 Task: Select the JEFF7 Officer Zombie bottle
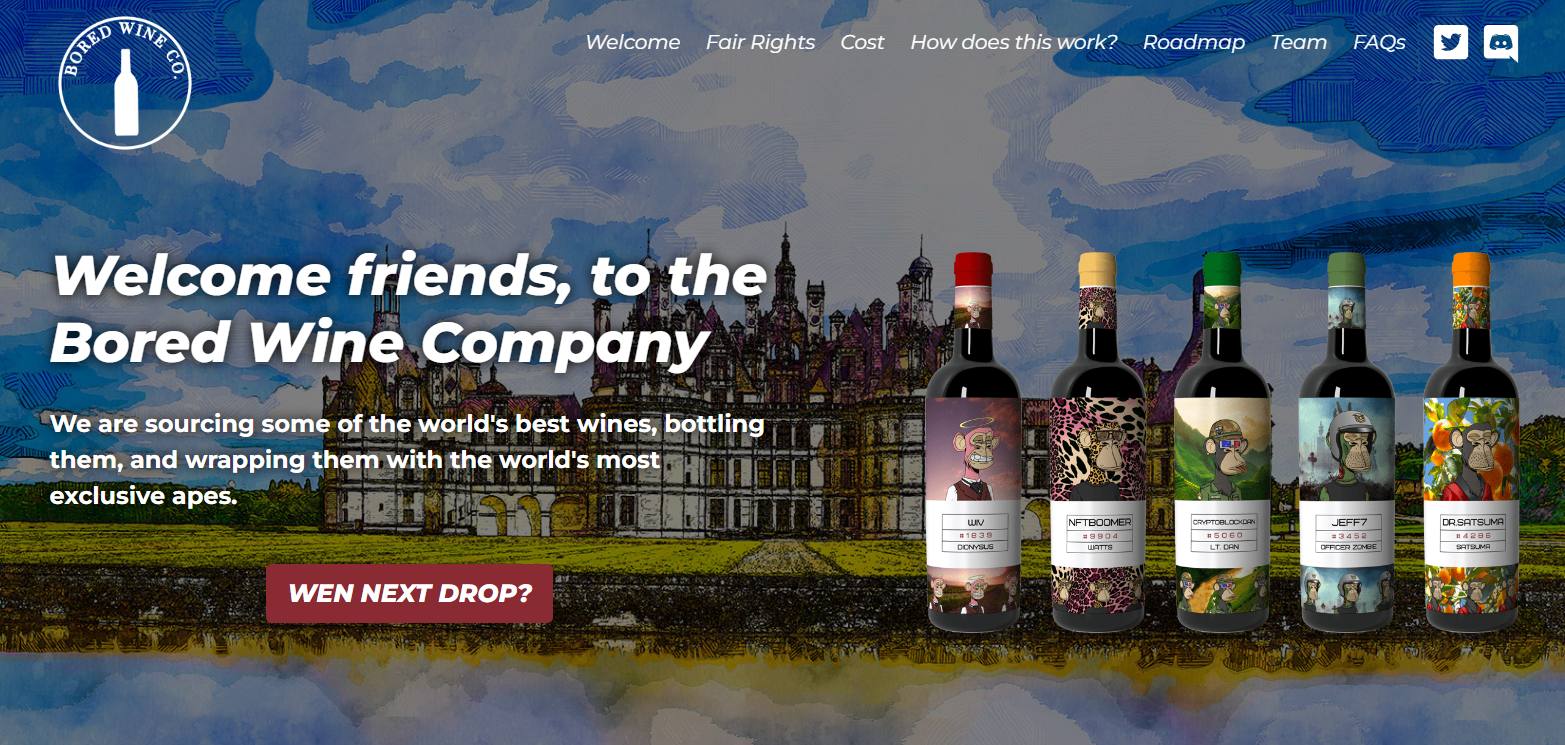1346,442
